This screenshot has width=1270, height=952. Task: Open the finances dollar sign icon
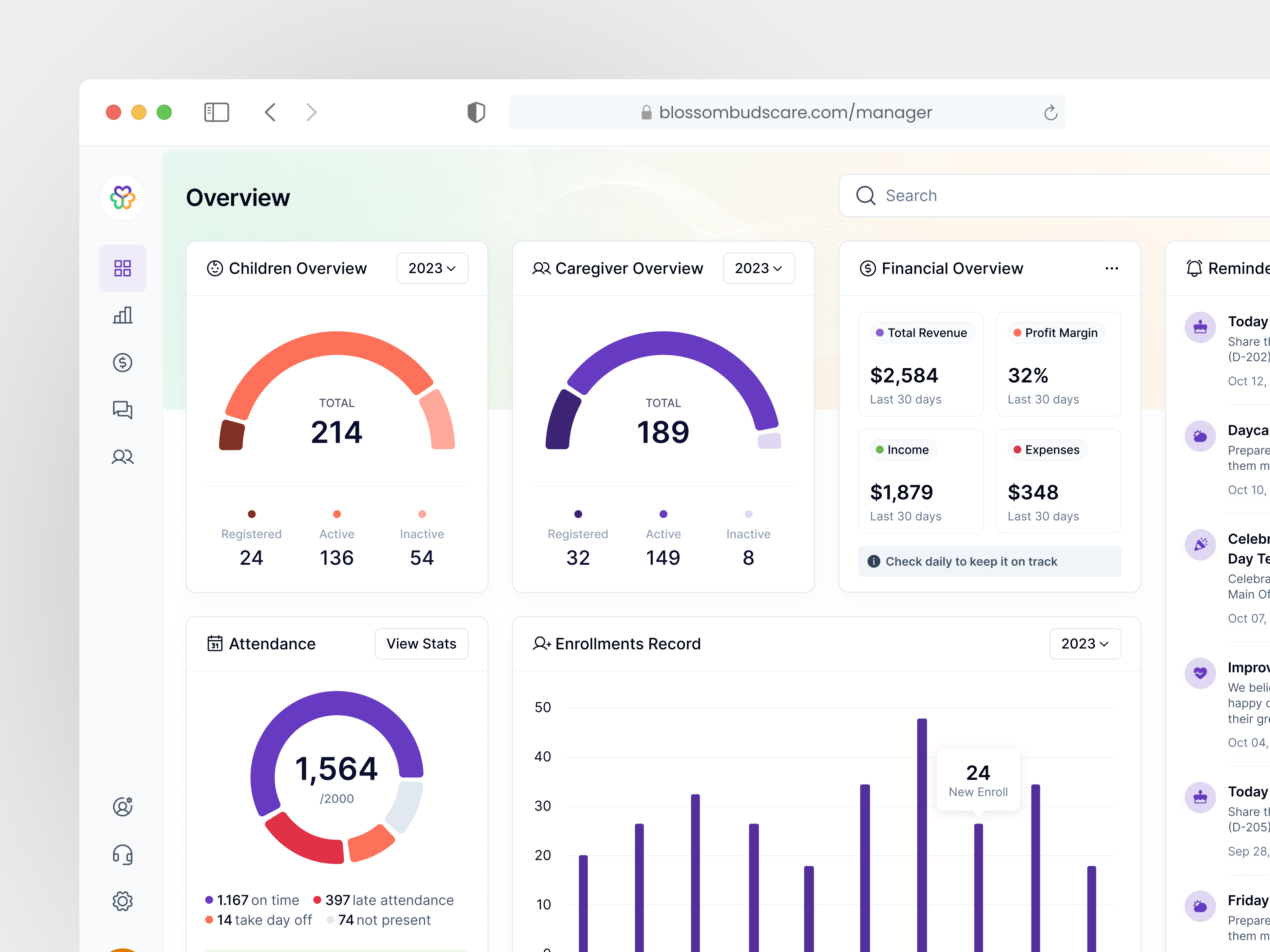tap(122, 362)
